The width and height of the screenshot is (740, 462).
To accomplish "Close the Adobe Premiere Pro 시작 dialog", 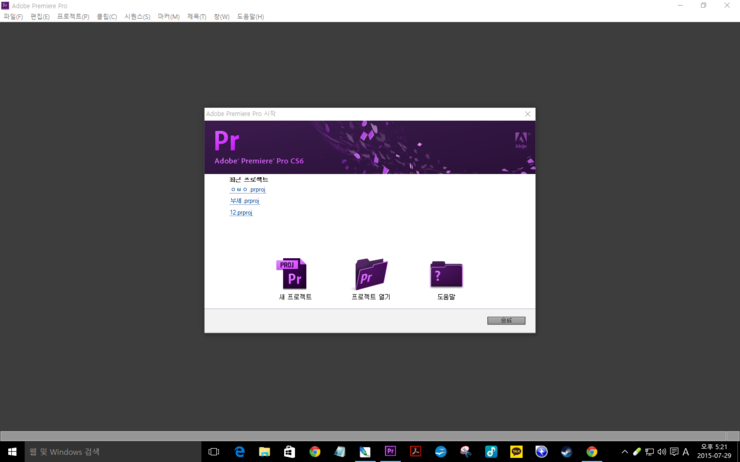I will [x=528, y=114].
